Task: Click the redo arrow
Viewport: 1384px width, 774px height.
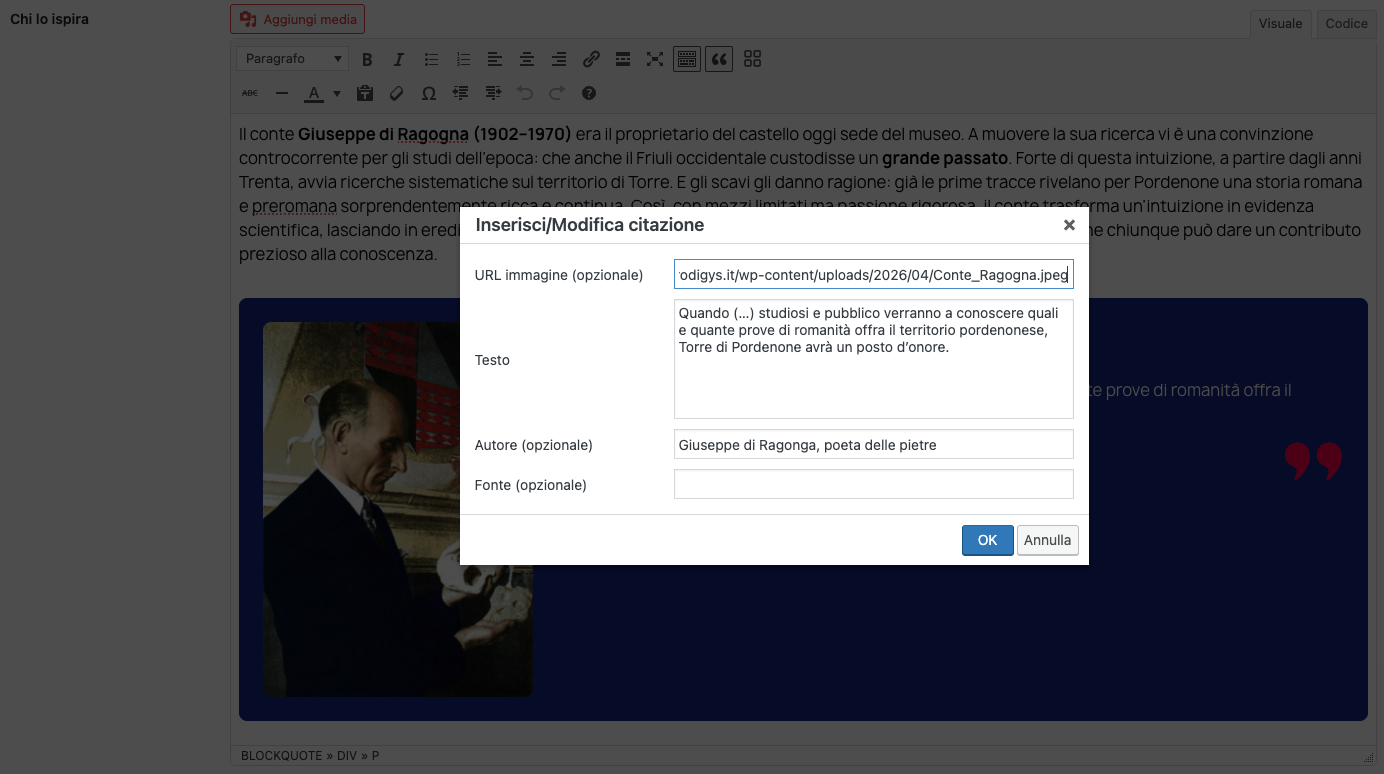Action: click(557, 93)
